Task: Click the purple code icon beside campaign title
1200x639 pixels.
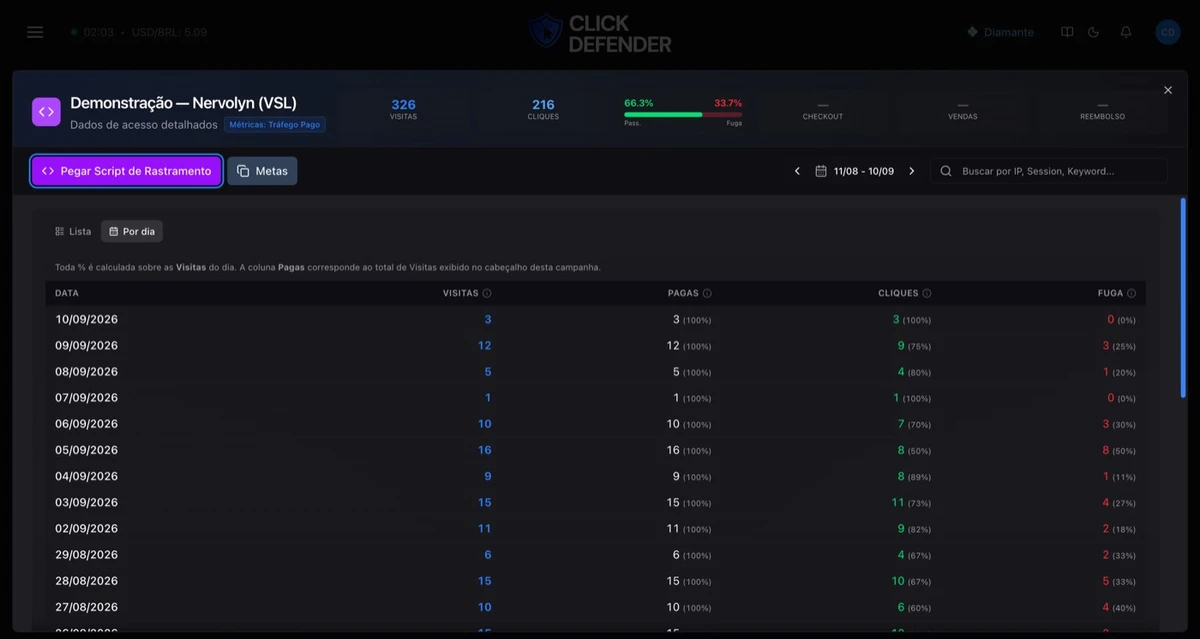Action: point(46,112)
